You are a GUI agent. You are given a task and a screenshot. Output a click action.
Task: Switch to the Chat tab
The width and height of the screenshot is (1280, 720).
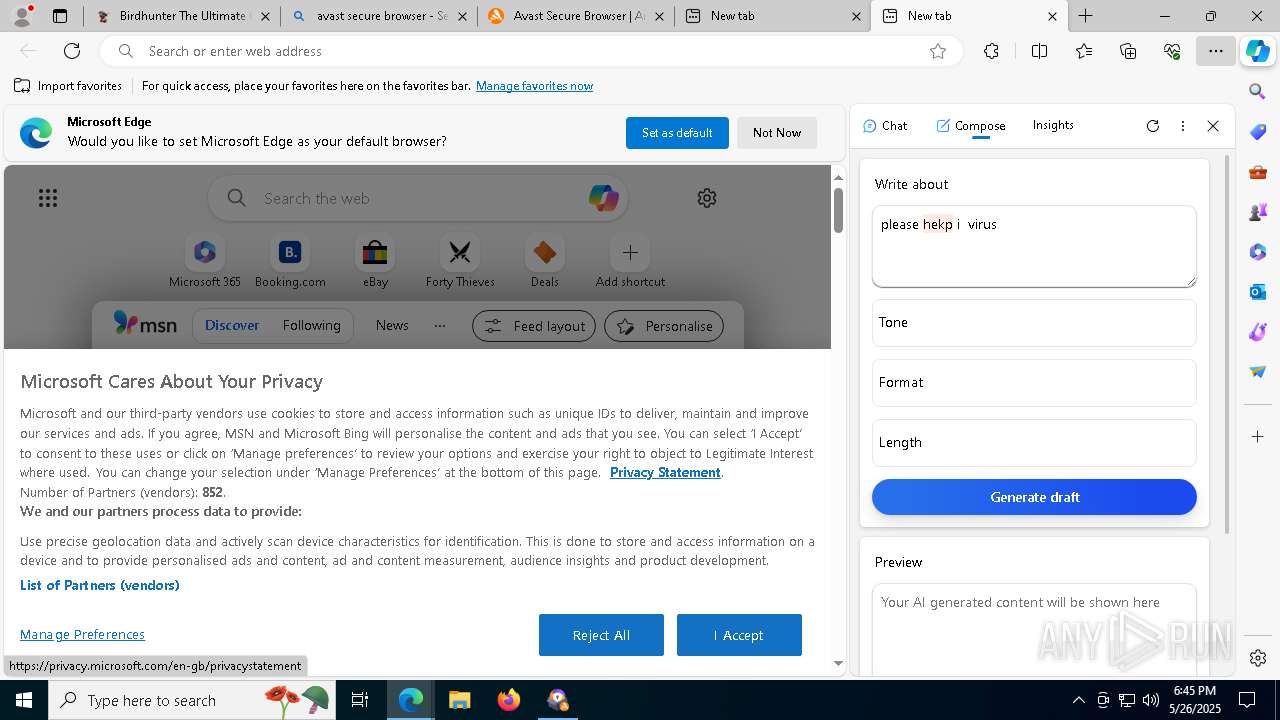pyautogui.click(x=885, y=126)
